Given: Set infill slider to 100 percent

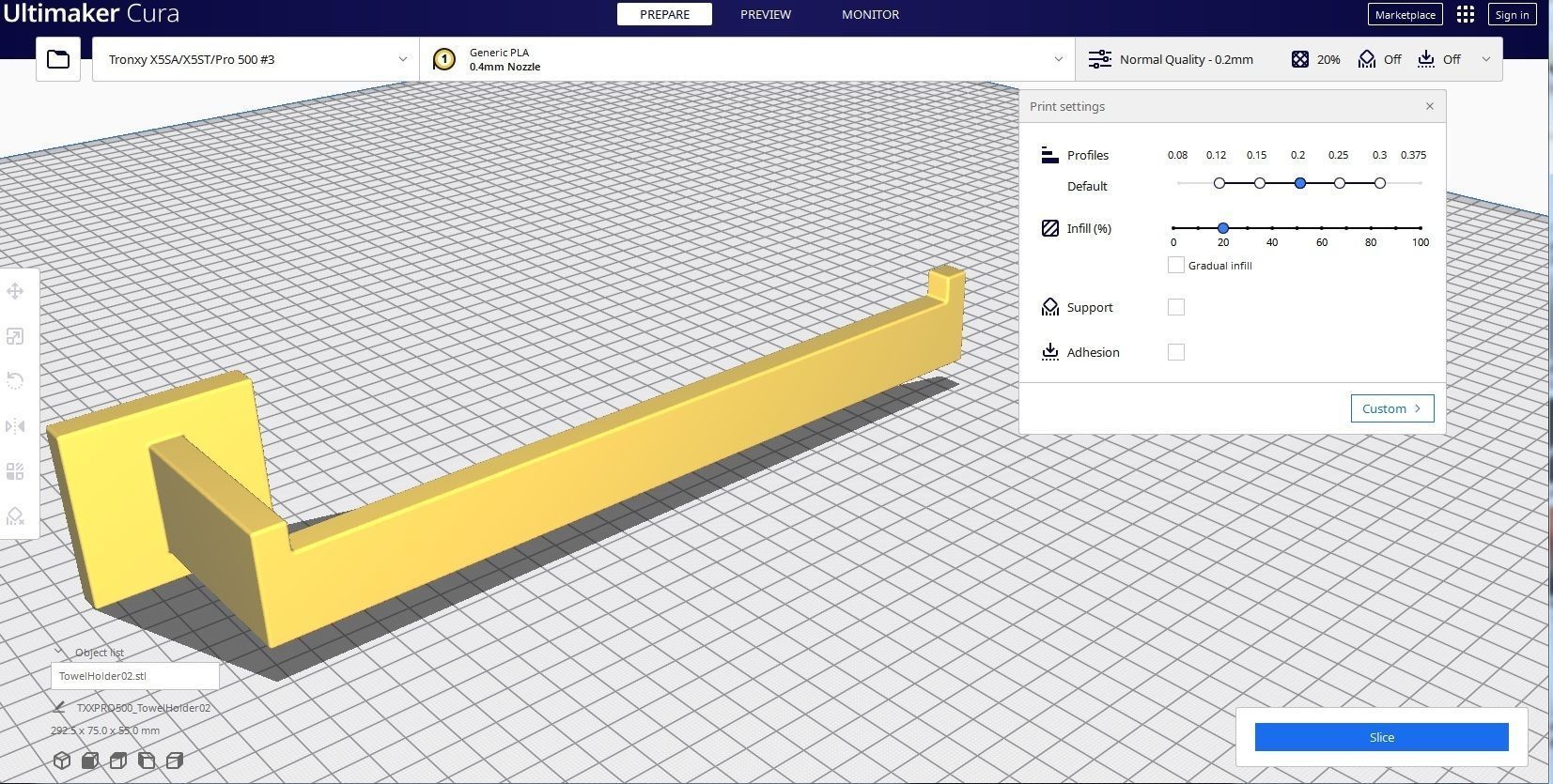Looking at the screenshot, I should coord(1421,228).
